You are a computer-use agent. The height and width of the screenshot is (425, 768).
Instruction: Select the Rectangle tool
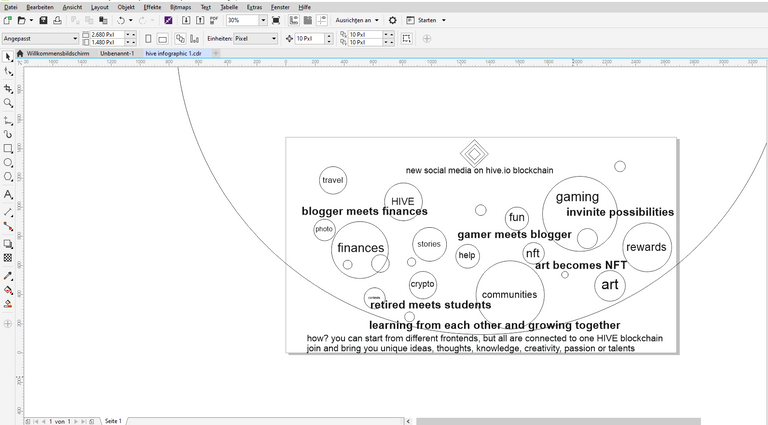(8, 148)
